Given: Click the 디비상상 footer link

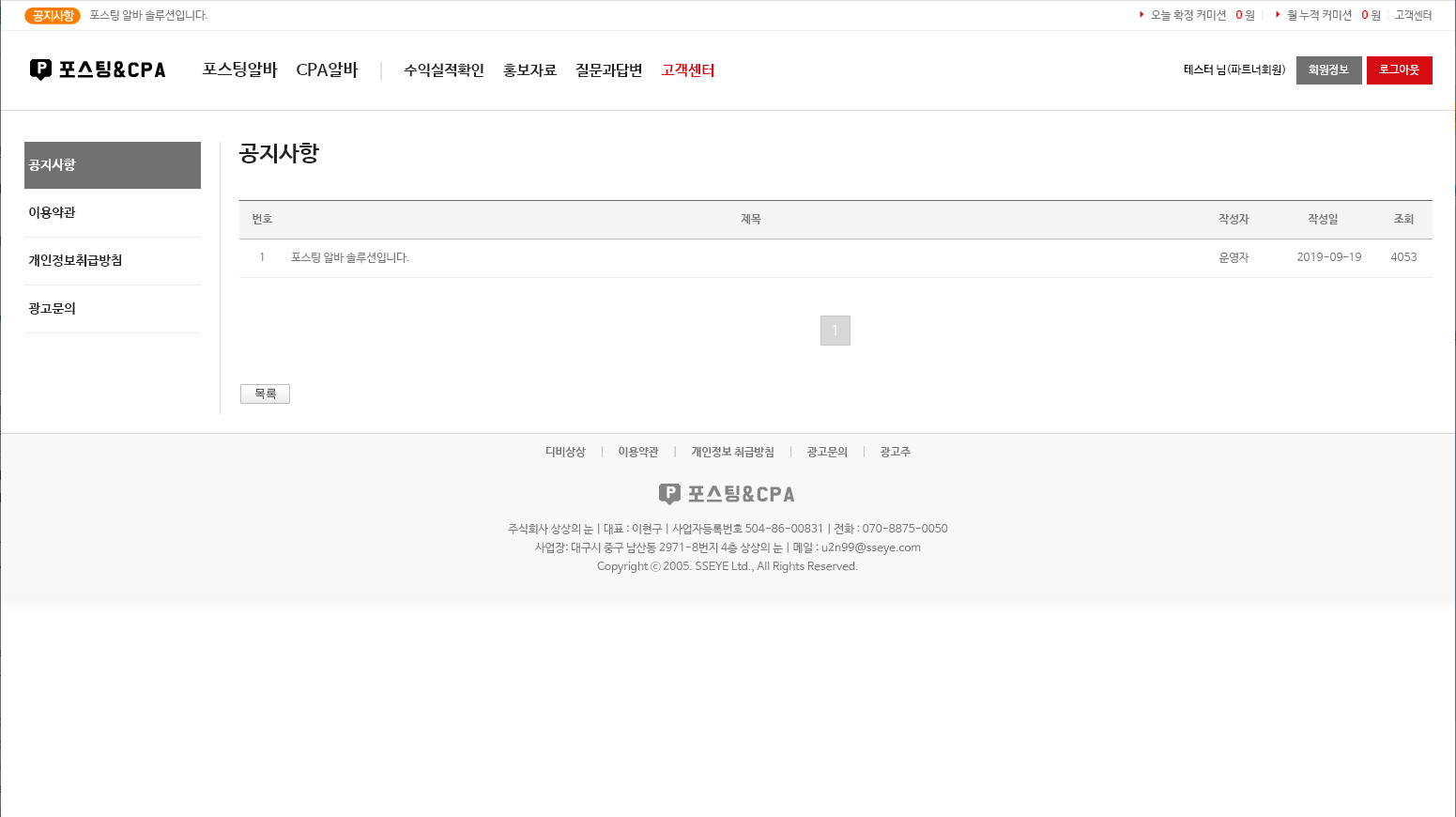Looking at the screenshot, I should 565,452.
